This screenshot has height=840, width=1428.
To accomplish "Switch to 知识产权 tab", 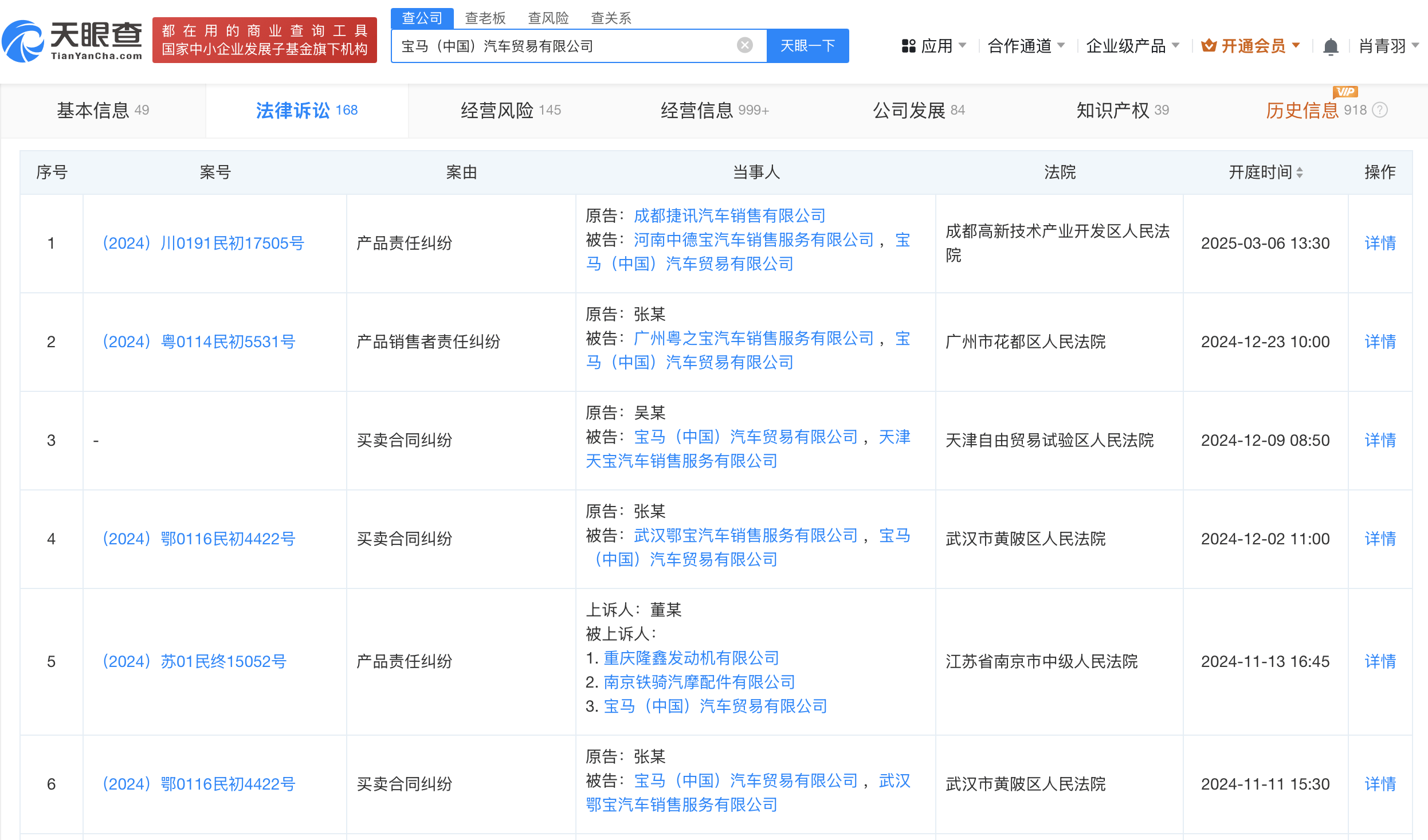I will 1122,110.
